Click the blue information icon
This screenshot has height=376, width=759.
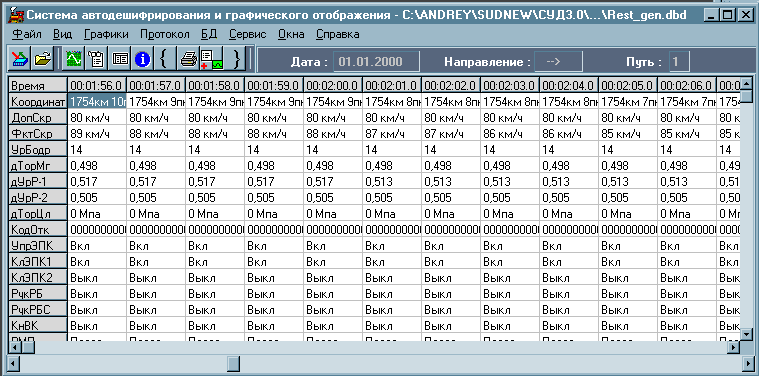tap(143, 59)
